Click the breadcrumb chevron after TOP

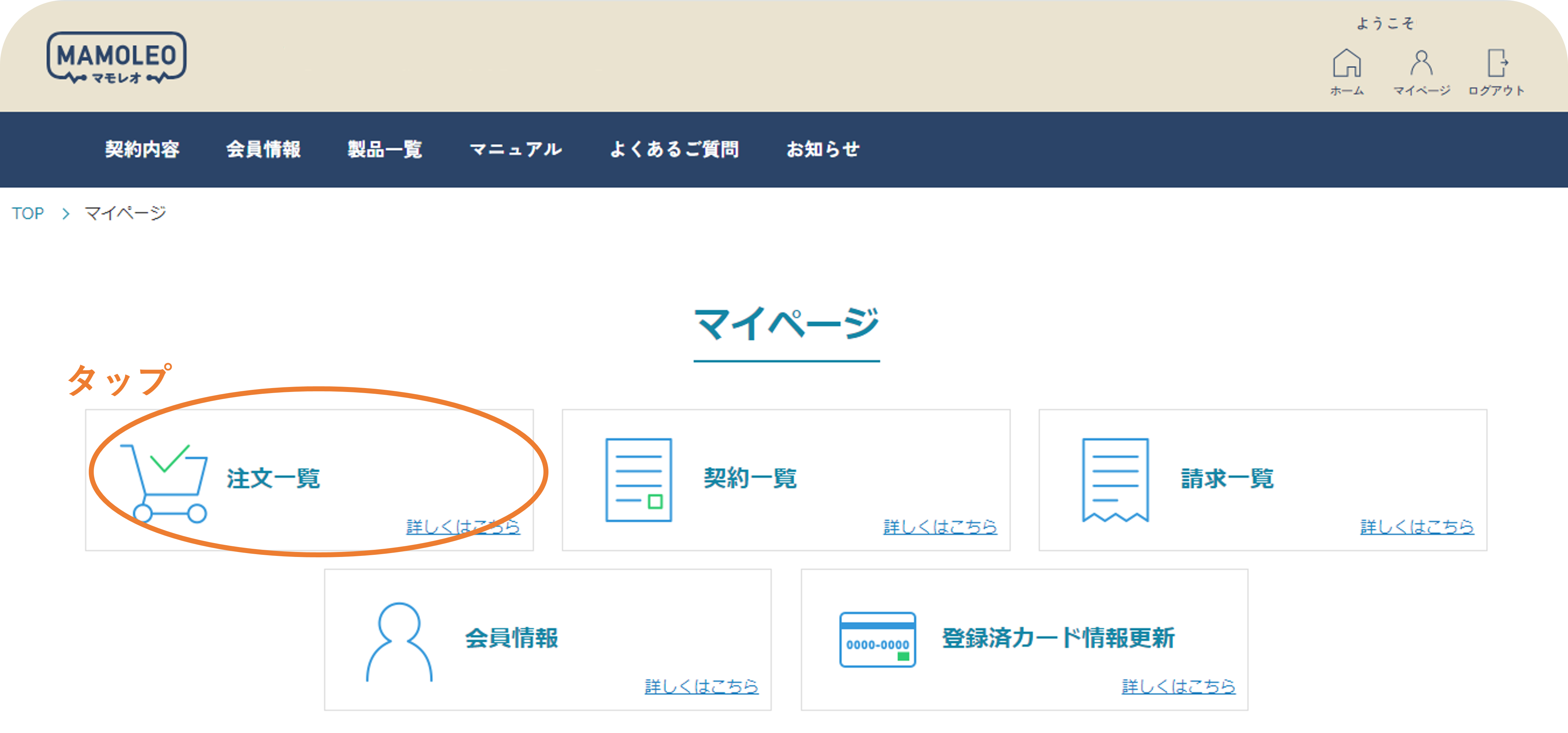(x=66, y=214)
